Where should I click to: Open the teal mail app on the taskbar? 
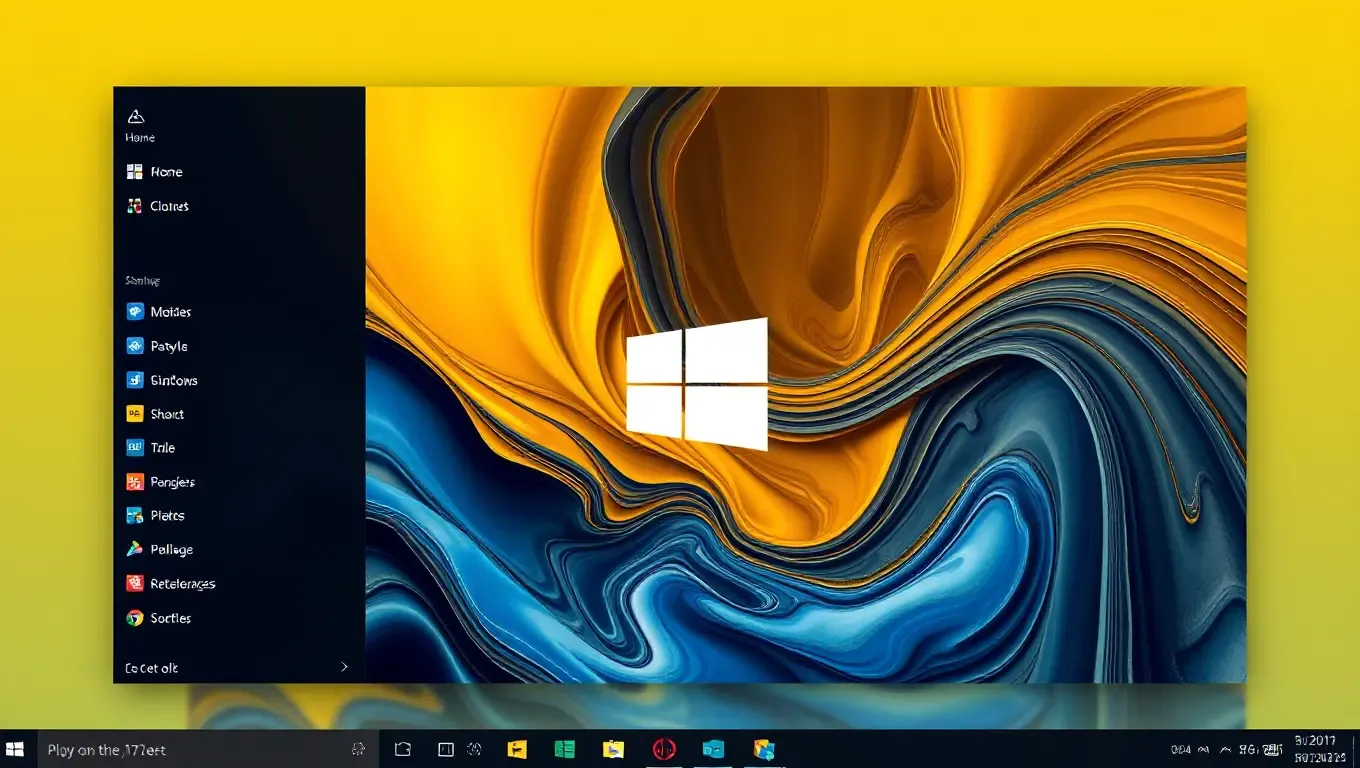tap(713, 749)
